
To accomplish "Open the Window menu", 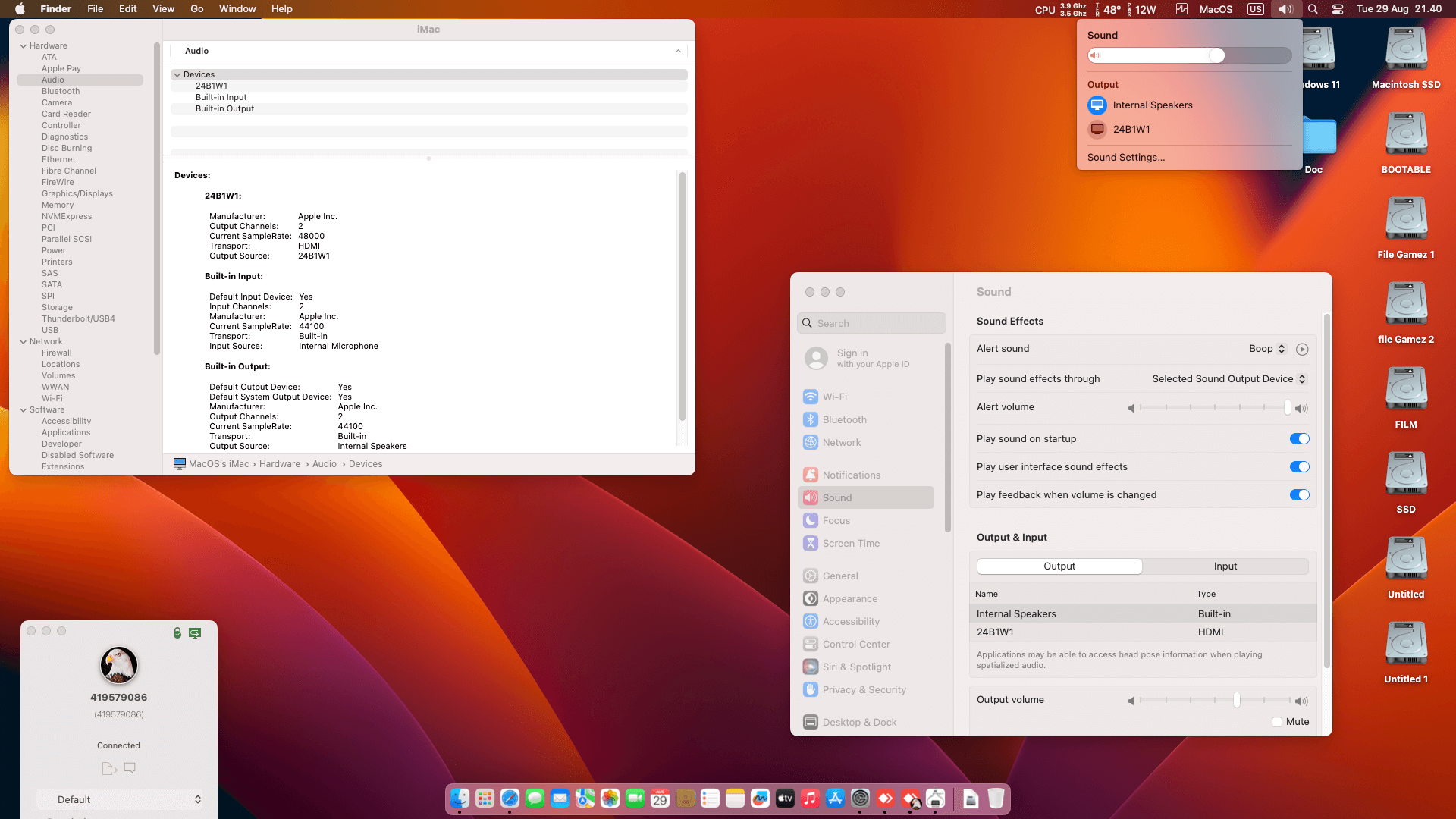I will coord(237,9).
